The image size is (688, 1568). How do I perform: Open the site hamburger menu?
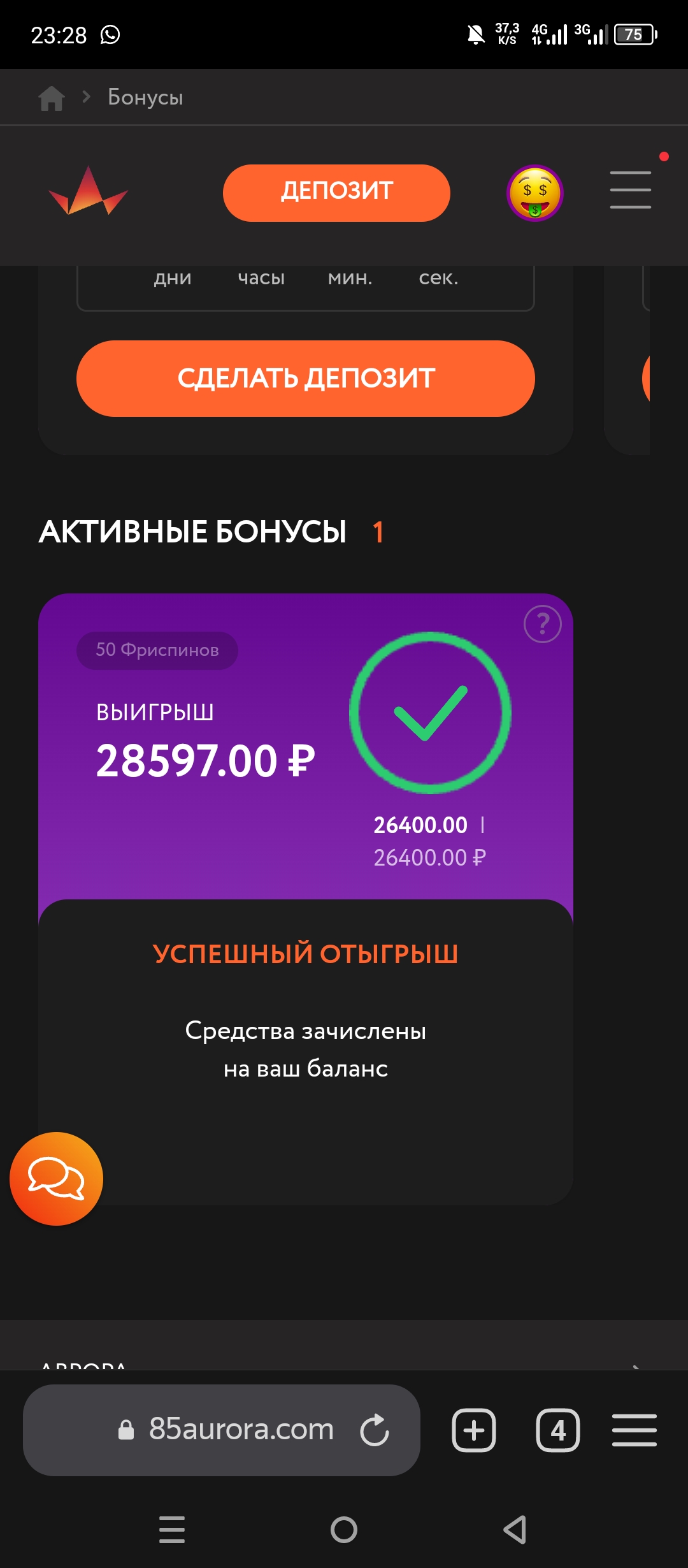630,190
